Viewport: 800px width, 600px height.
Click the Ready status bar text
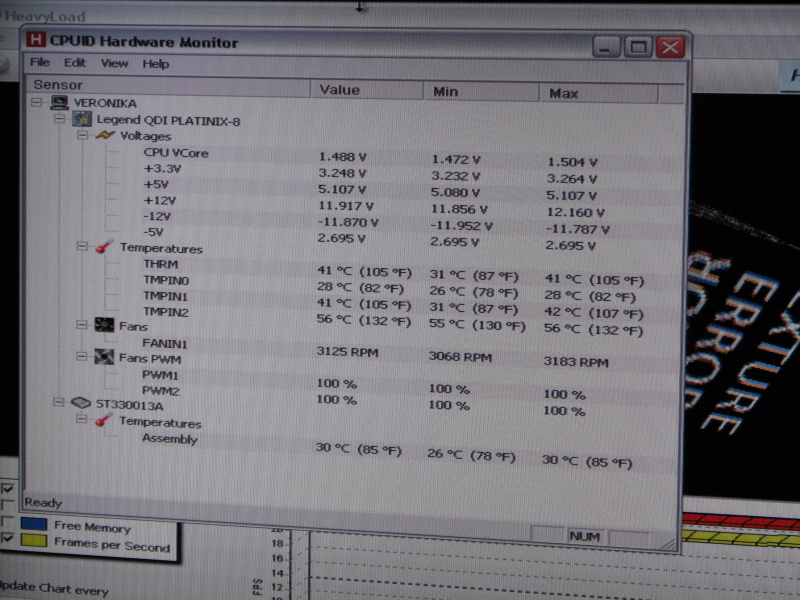coord(43,503)
